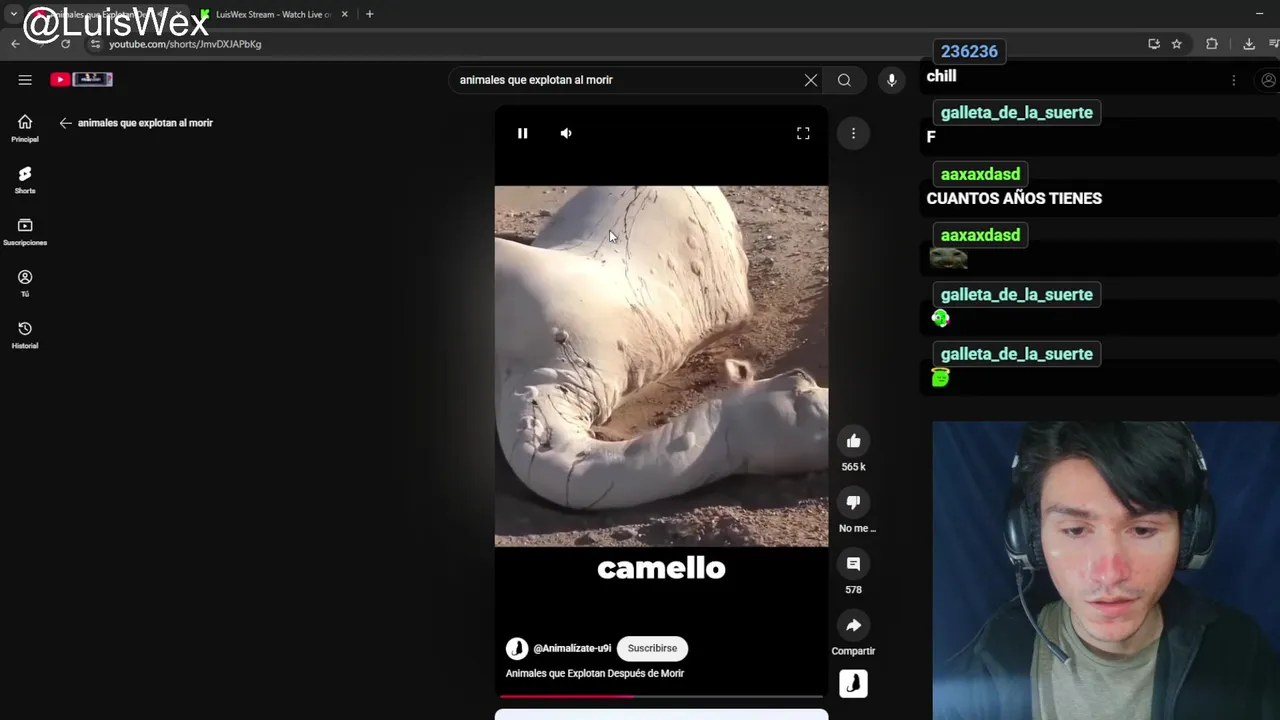Open Historial in sidebar
The height and width of the screenshot is (720, 1280).
pos(25,335)
